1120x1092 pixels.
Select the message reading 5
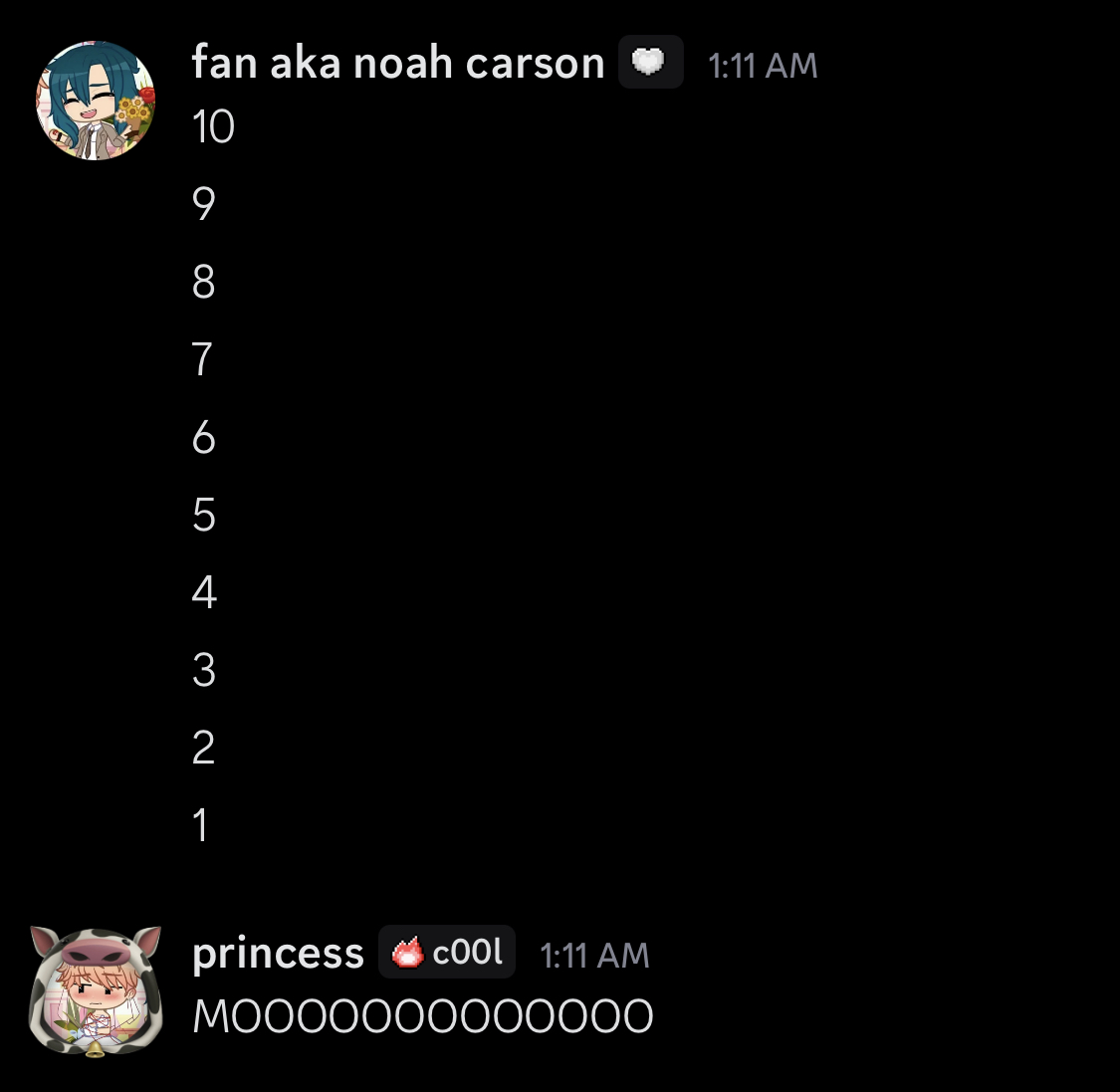[x=203, y=515]
